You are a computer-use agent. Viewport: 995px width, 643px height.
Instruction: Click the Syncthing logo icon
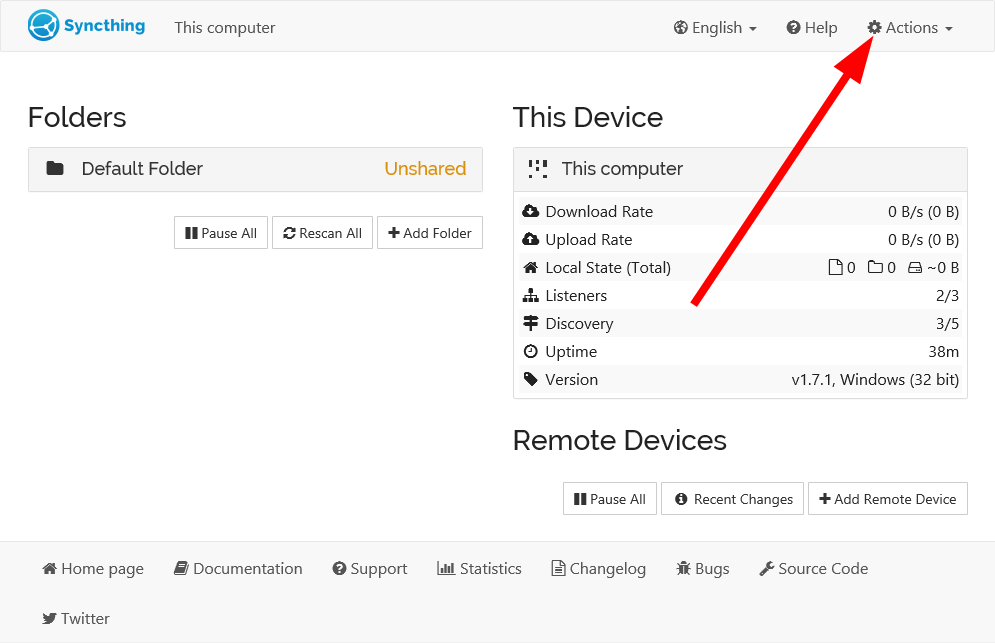pyautogui.click(x=43, y=26)
